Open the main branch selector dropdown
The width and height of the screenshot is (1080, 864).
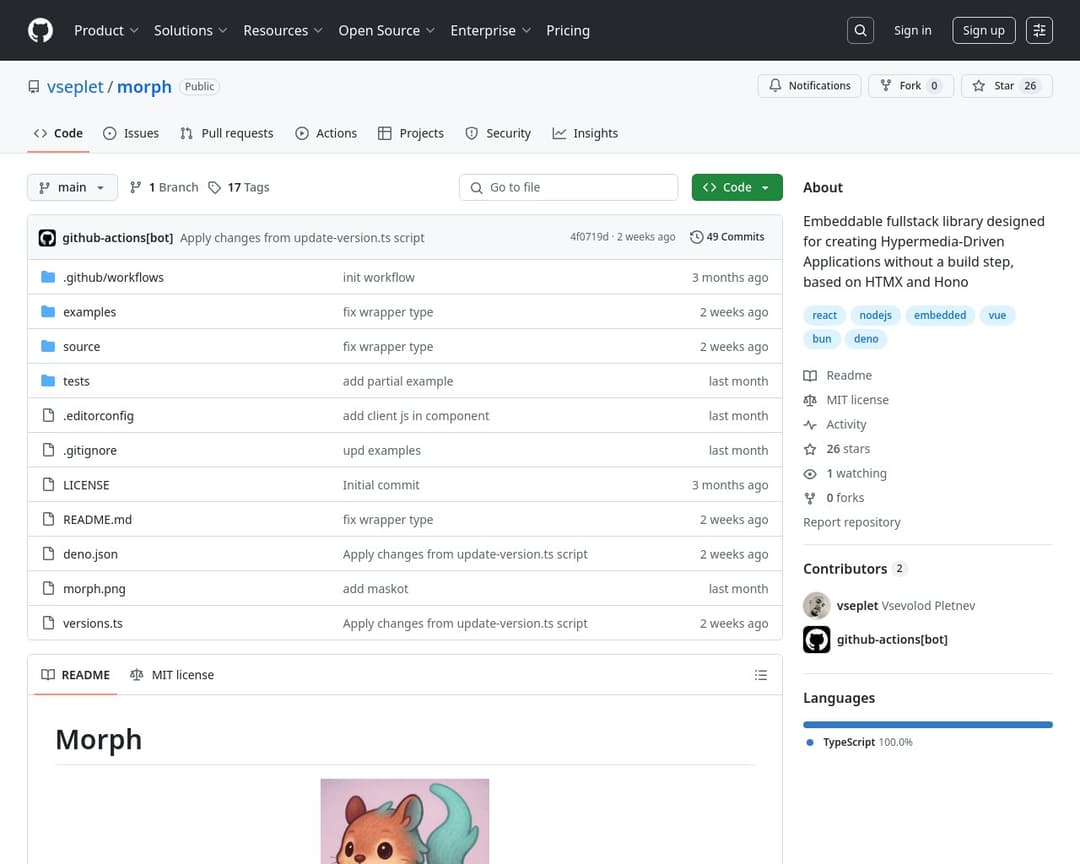(72, 187)
